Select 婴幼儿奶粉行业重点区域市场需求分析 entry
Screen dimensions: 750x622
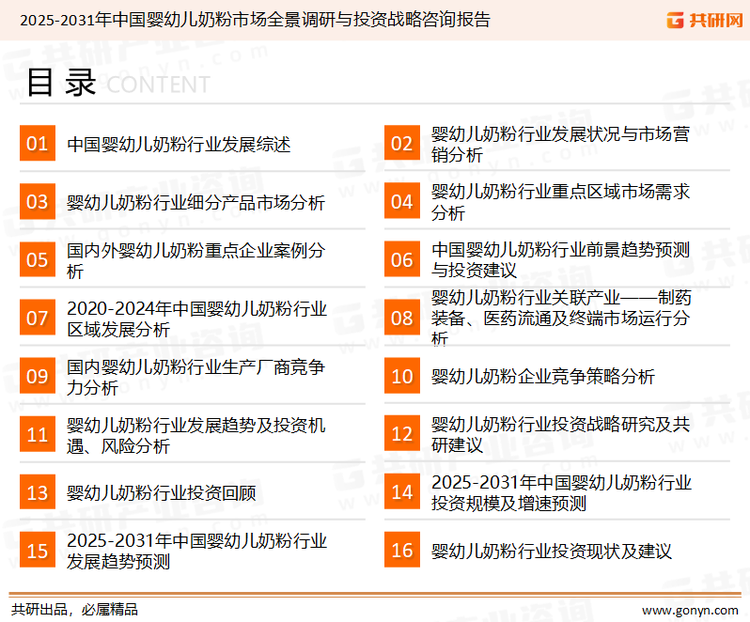click(x=560, y=202)
